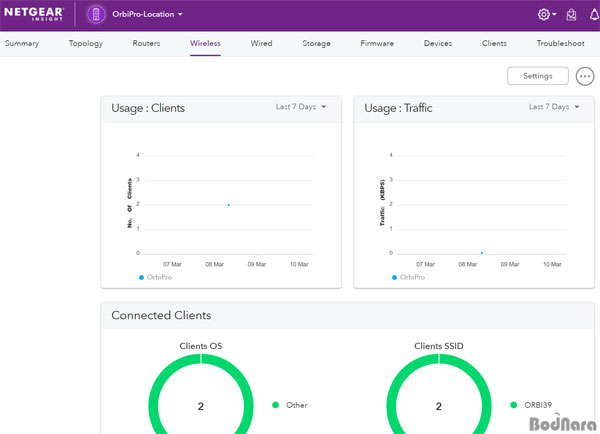The image size is (600, 434).
Task: Switch to the Wired tab
Action: pyautogui.click(x=261, y=43)
